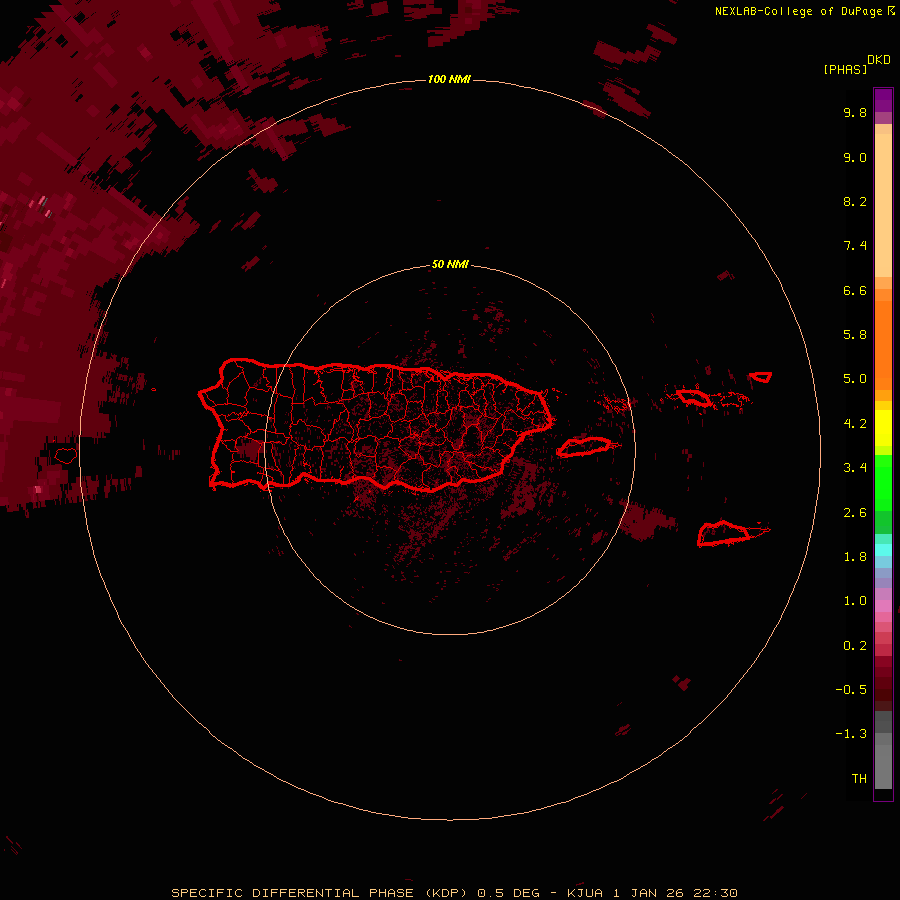Click the 1.8 colorbar scale value
Image resolution: width=900 pixels, height=900 pixels.
point(855,557)
